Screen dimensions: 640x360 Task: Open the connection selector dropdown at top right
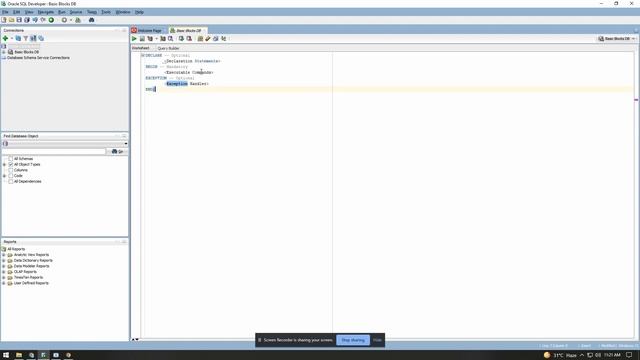633,39
